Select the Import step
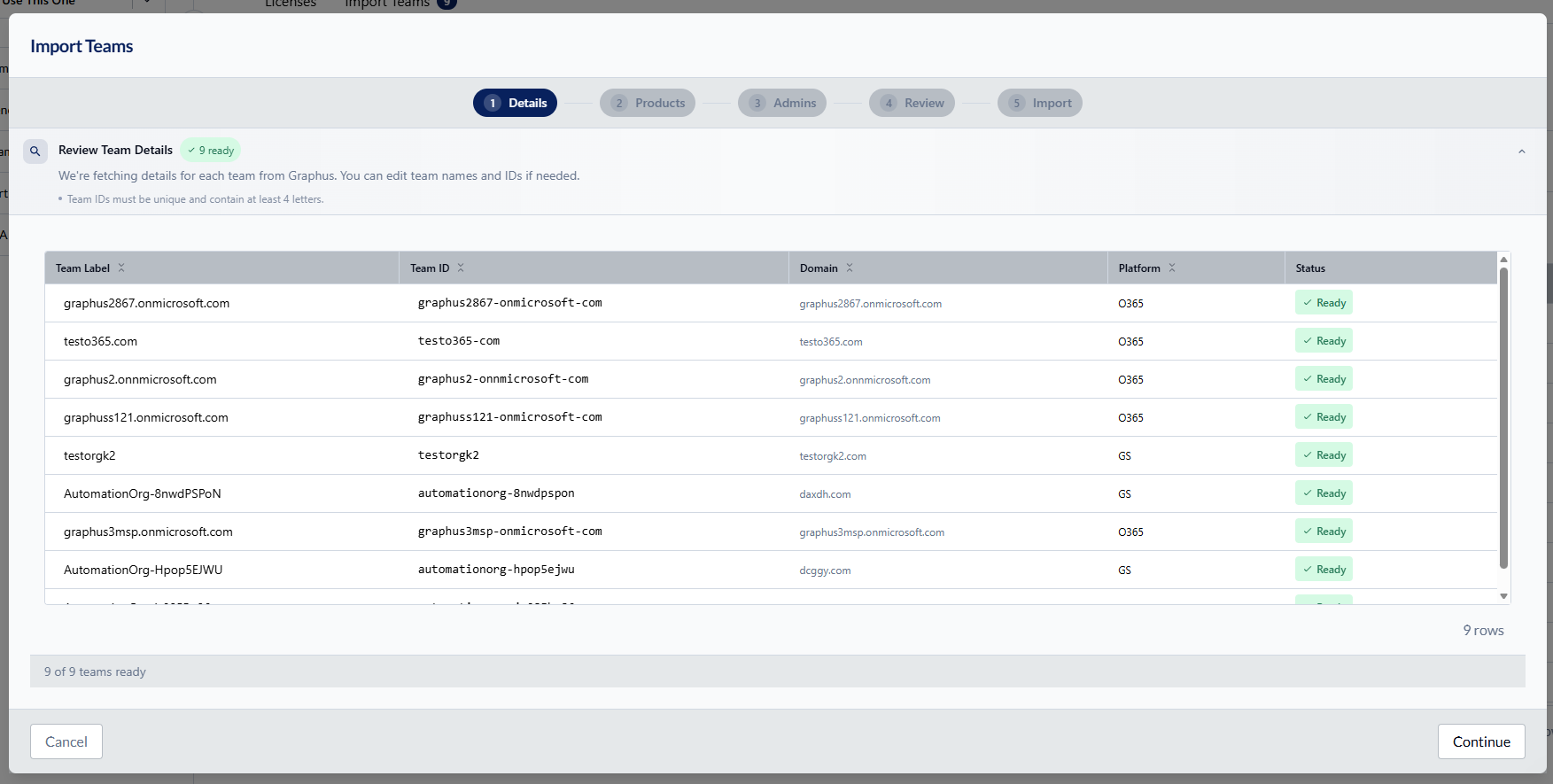 click(x=1039, y=103)
